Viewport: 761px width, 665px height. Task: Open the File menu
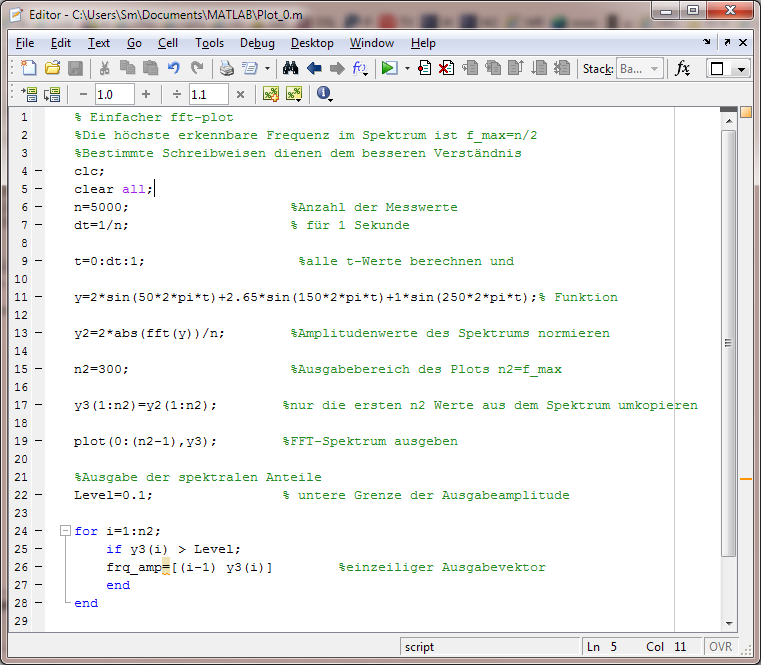(x=25, y=43)
